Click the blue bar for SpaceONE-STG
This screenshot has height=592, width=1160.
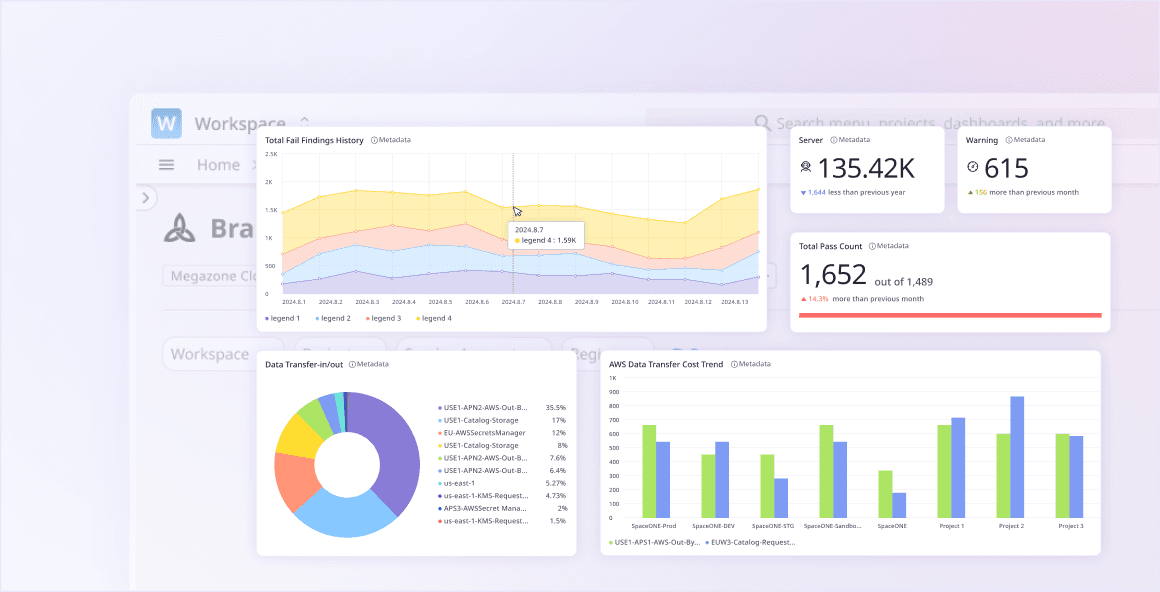pos(781,498)
